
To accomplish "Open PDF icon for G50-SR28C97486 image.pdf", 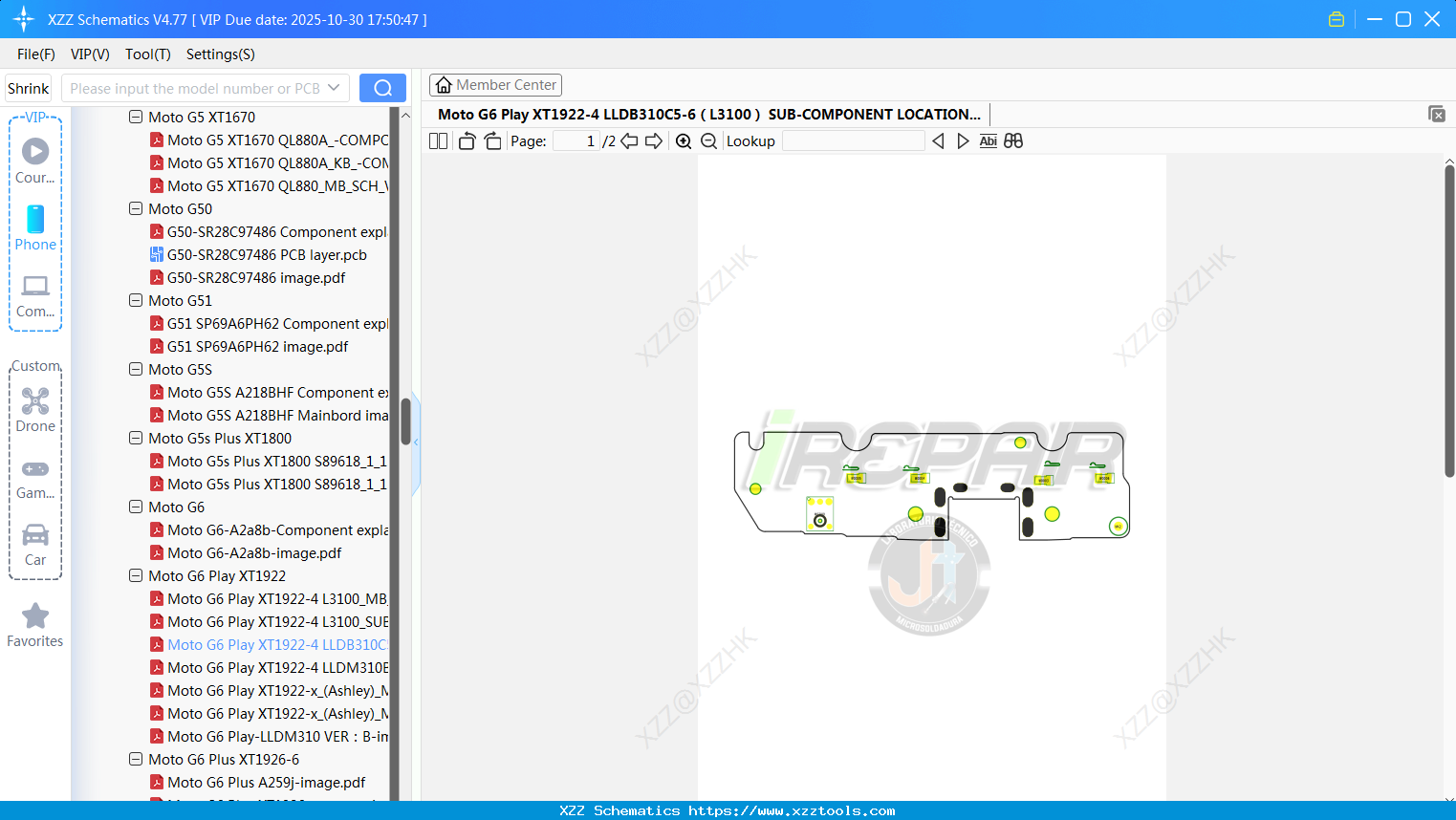I will click(157, 278).
